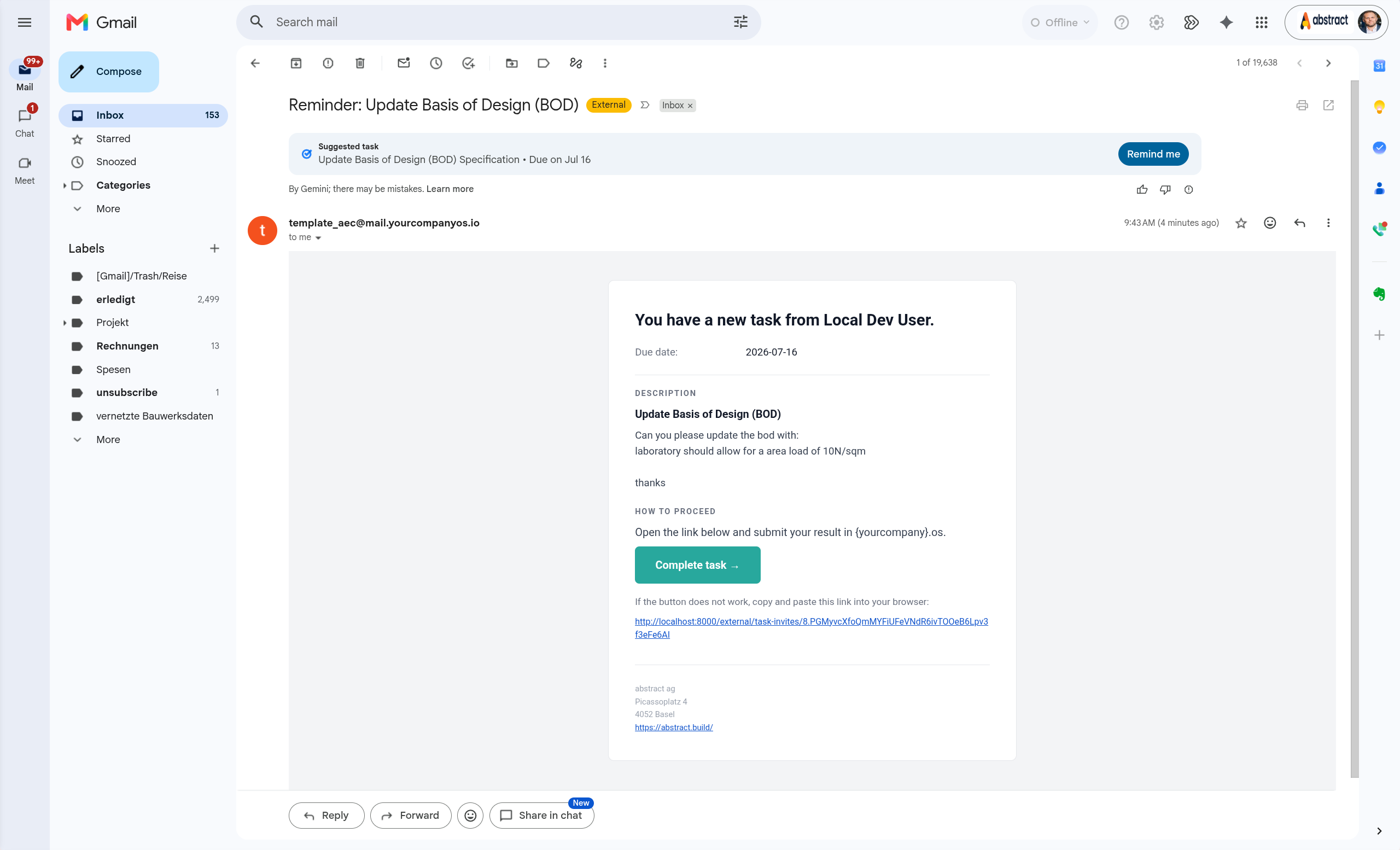
Task: Delete this email with trash icon
Action: click(x=360, y=63)
